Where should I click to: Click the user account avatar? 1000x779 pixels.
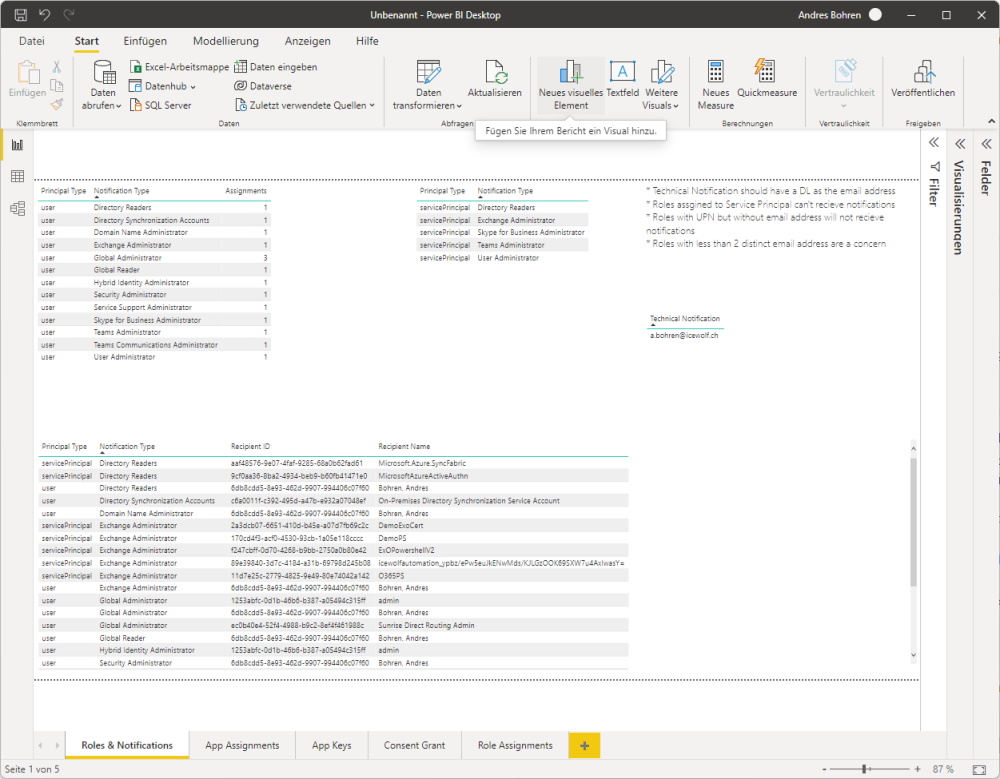(876, 15)
